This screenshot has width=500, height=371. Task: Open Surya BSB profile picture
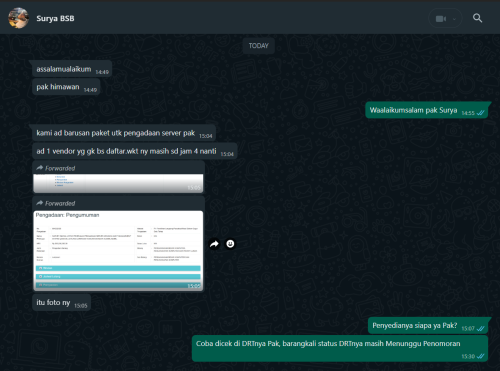coord(18,18)
